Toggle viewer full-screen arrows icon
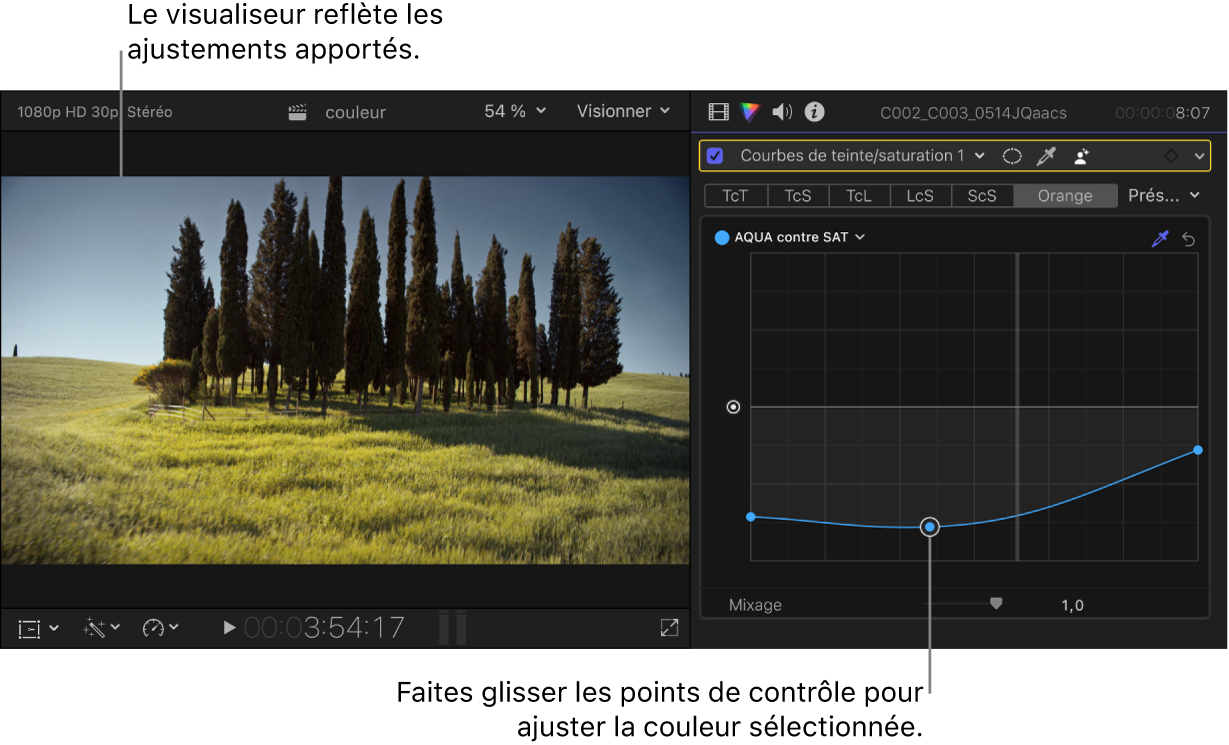 (669, 628)
